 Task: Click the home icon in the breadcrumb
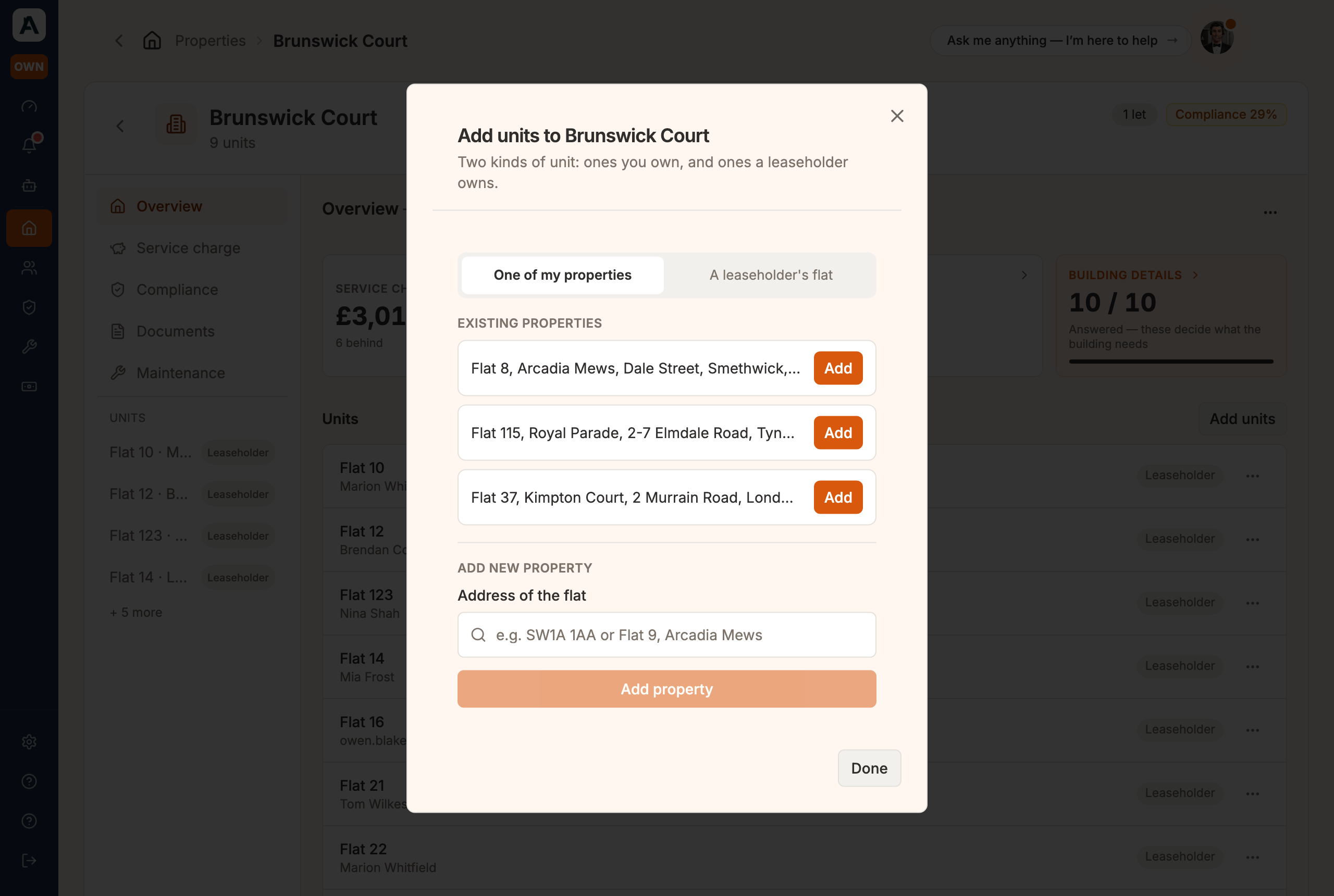(152, 41)
